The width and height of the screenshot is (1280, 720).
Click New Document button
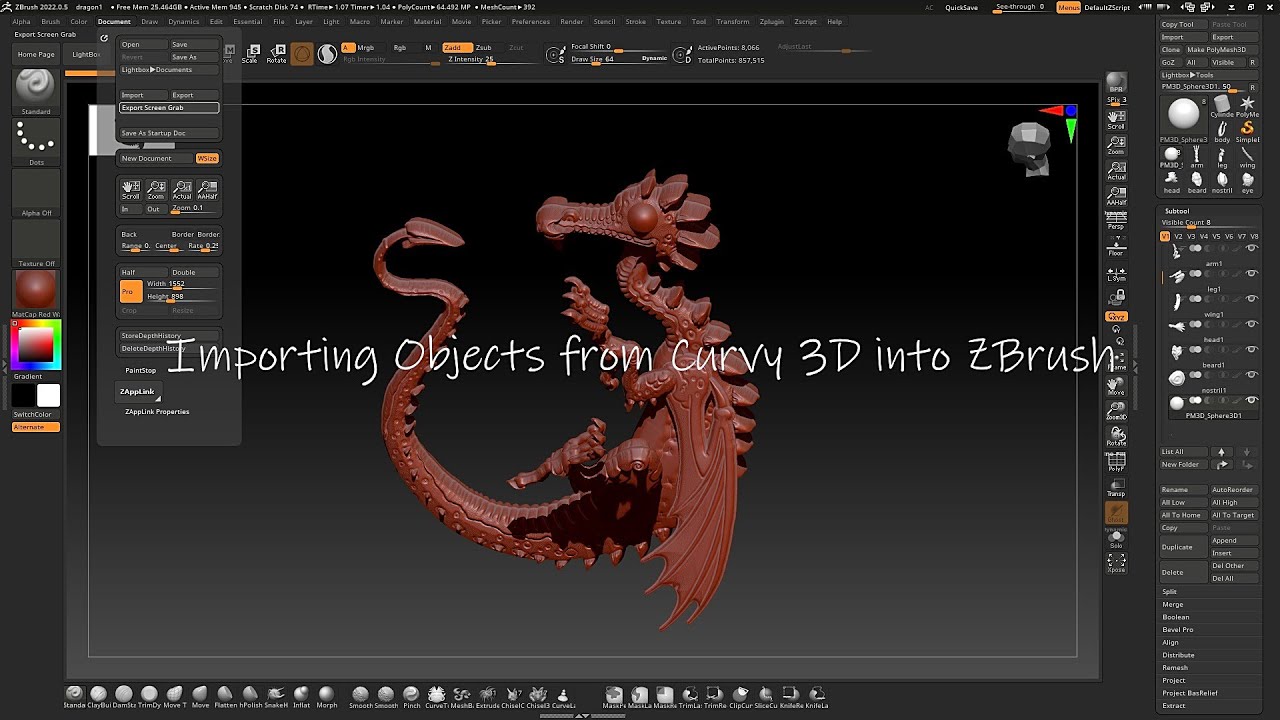tap(156, 158)
